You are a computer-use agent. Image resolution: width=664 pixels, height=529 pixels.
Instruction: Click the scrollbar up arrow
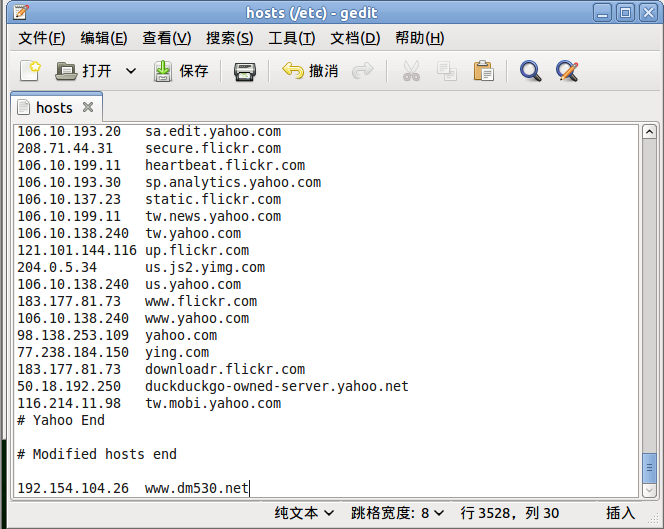point(649,132)
